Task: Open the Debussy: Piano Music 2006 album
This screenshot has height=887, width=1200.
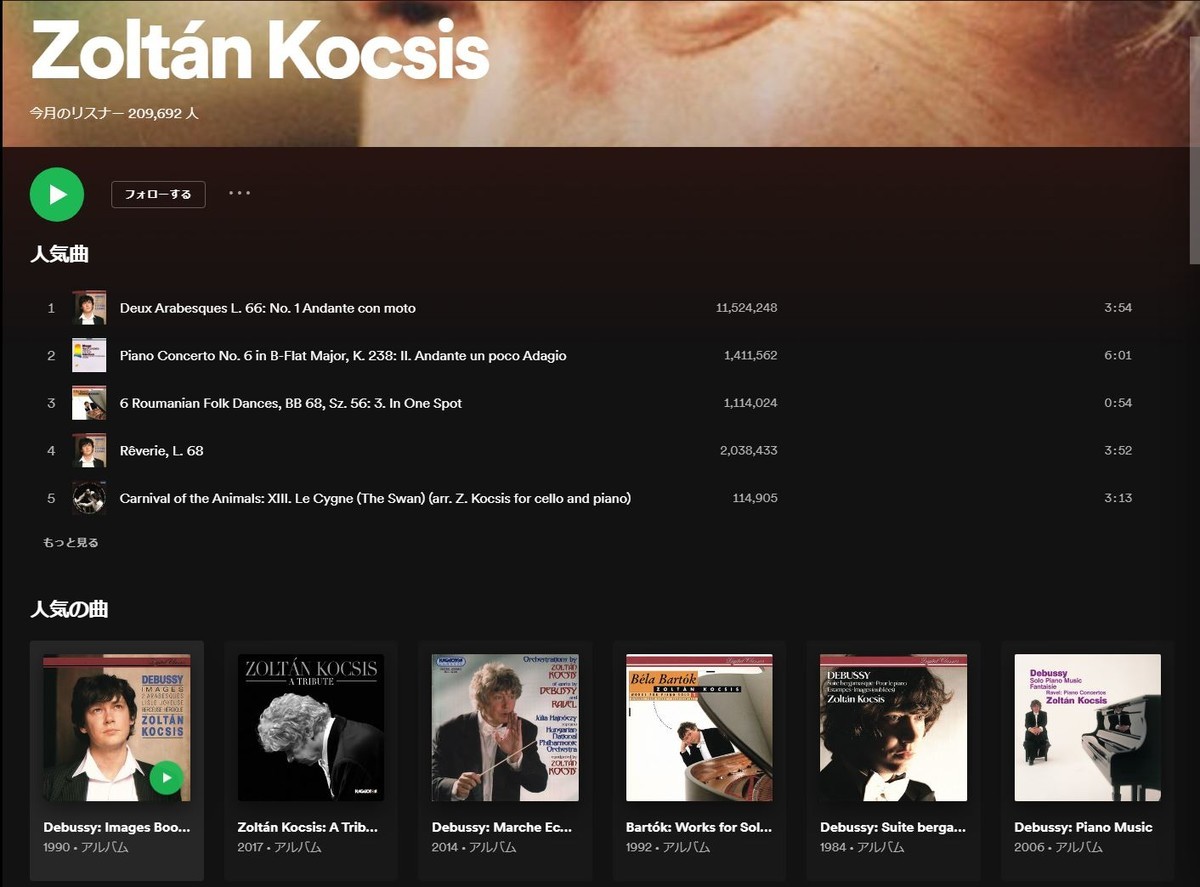Action: pyautogui.click(x=1087, y=760)
